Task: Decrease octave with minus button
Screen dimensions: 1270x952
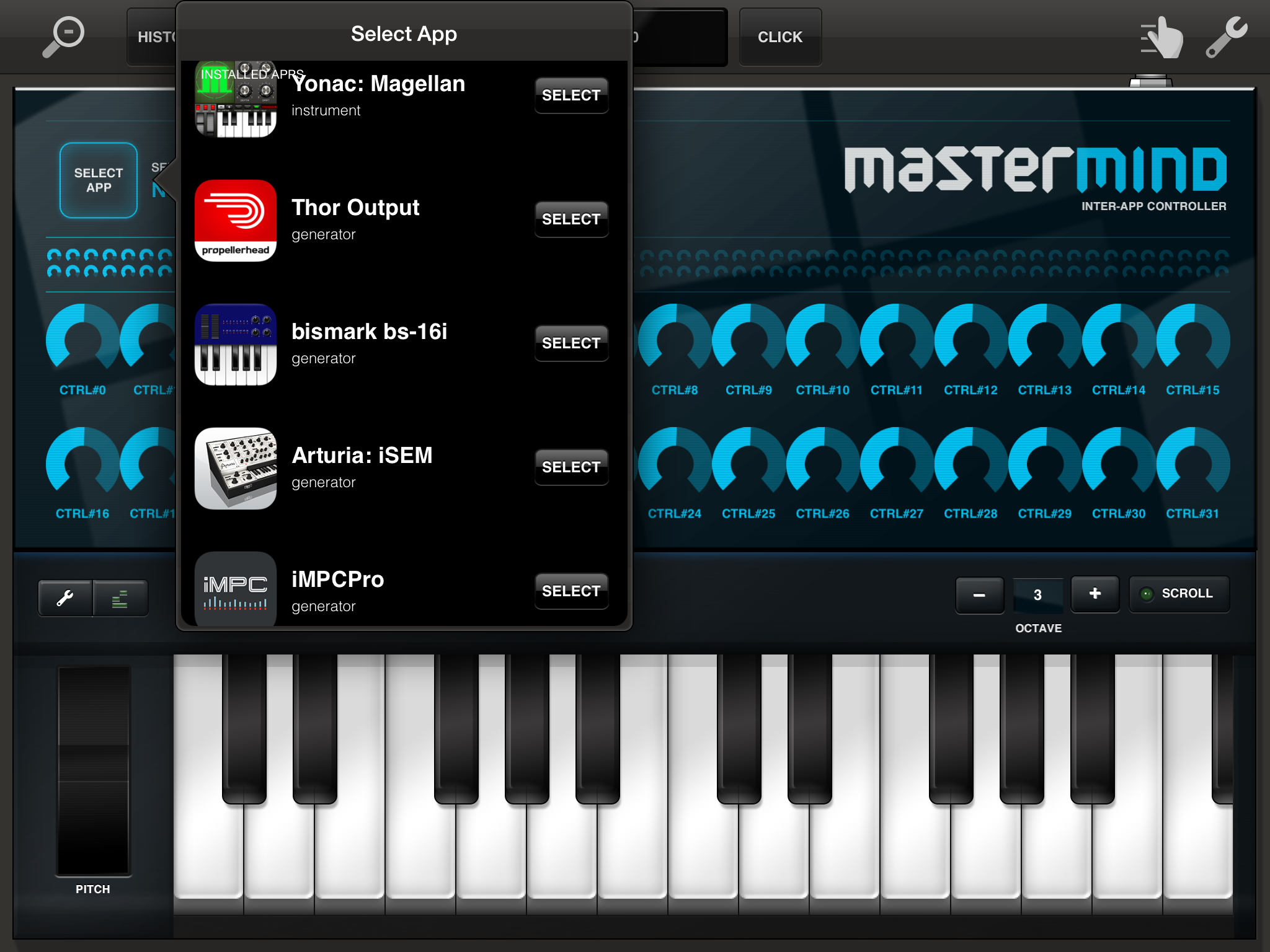Action: pos(979,594)
